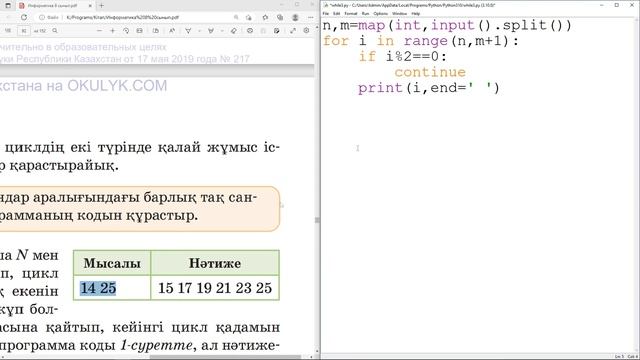Activate Read aloud in PDF toolbar
This screenshot has width=640, height=360.
pyautogui.click(x=172, y=31)
